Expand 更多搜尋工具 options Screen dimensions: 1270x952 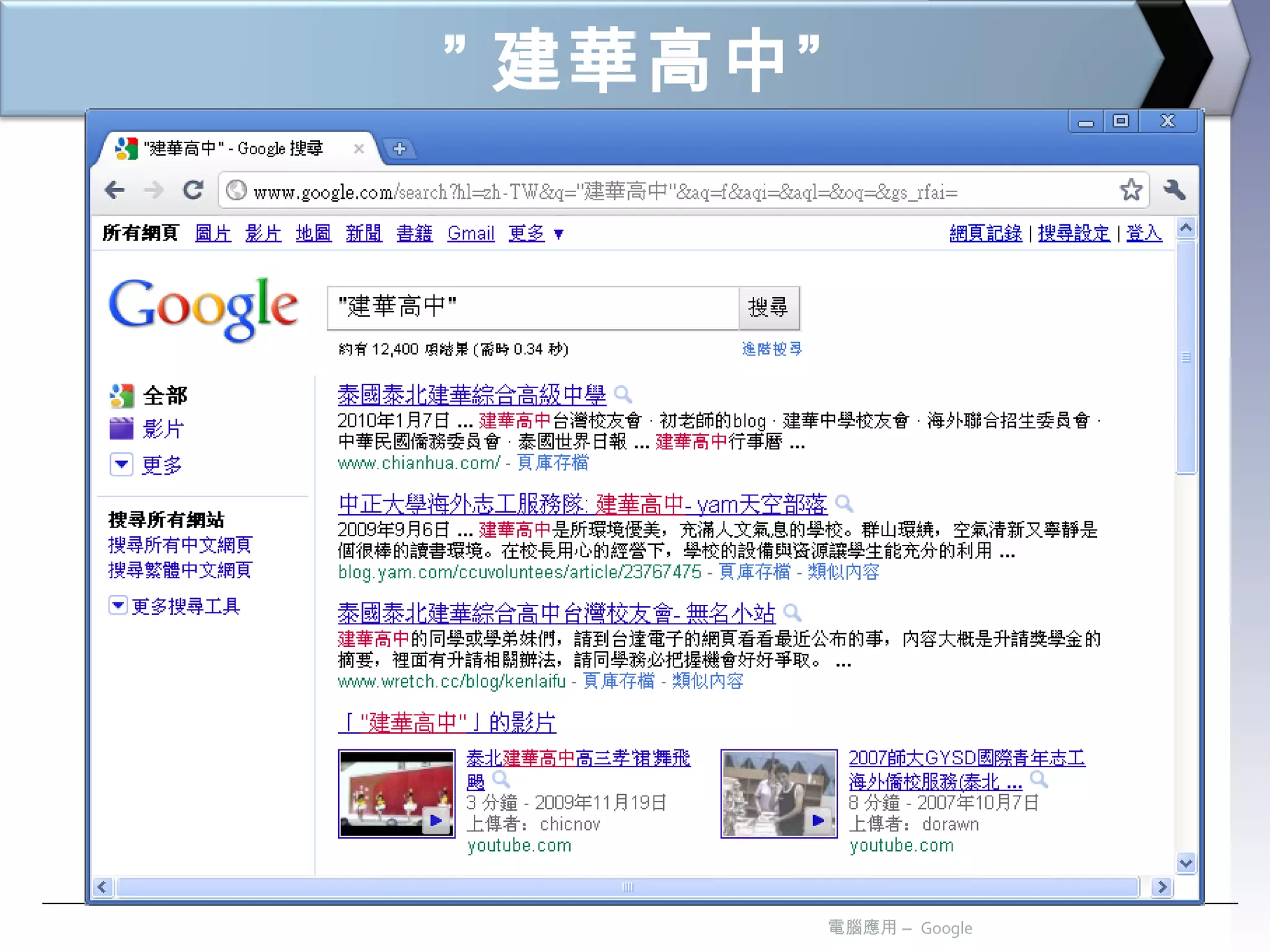pyautogui.click(x=174, y=606)
